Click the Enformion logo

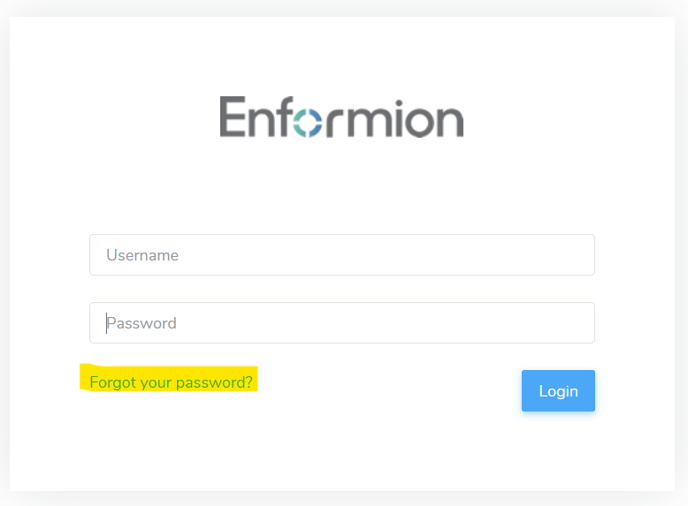tap(341, 117)
